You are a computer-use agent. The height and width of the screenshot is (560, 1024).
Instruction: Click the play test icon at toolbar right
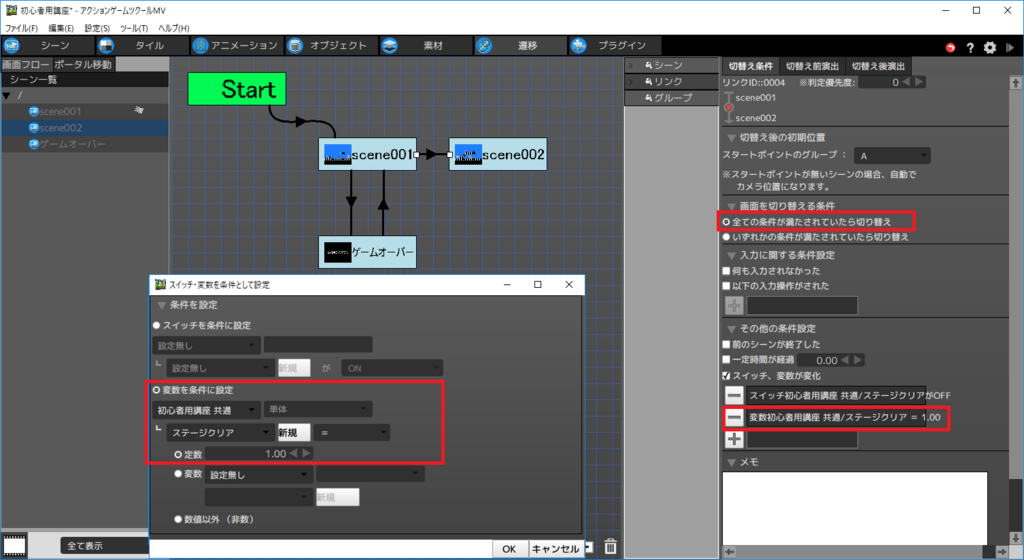[1010, 48]
